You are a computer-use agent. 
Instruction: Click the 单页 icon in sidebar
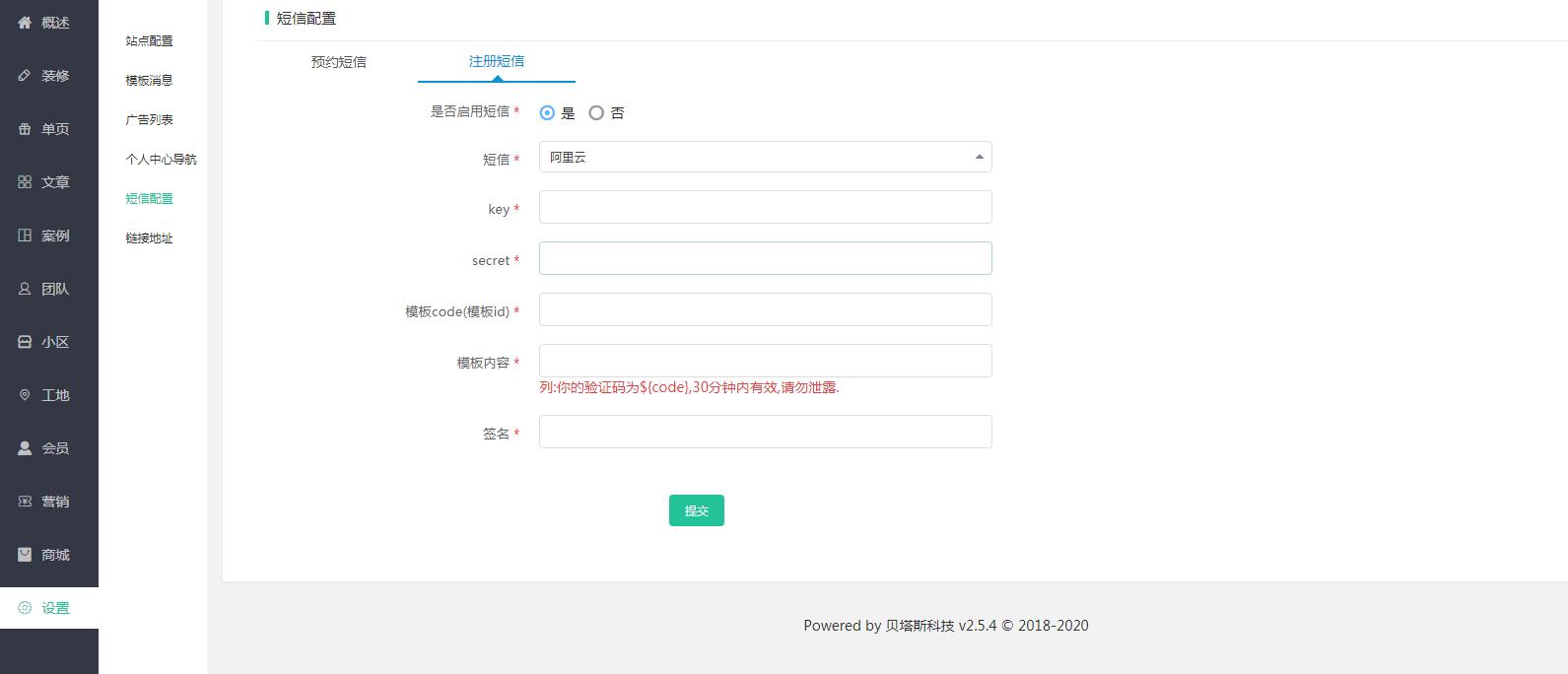coord(25,129)
